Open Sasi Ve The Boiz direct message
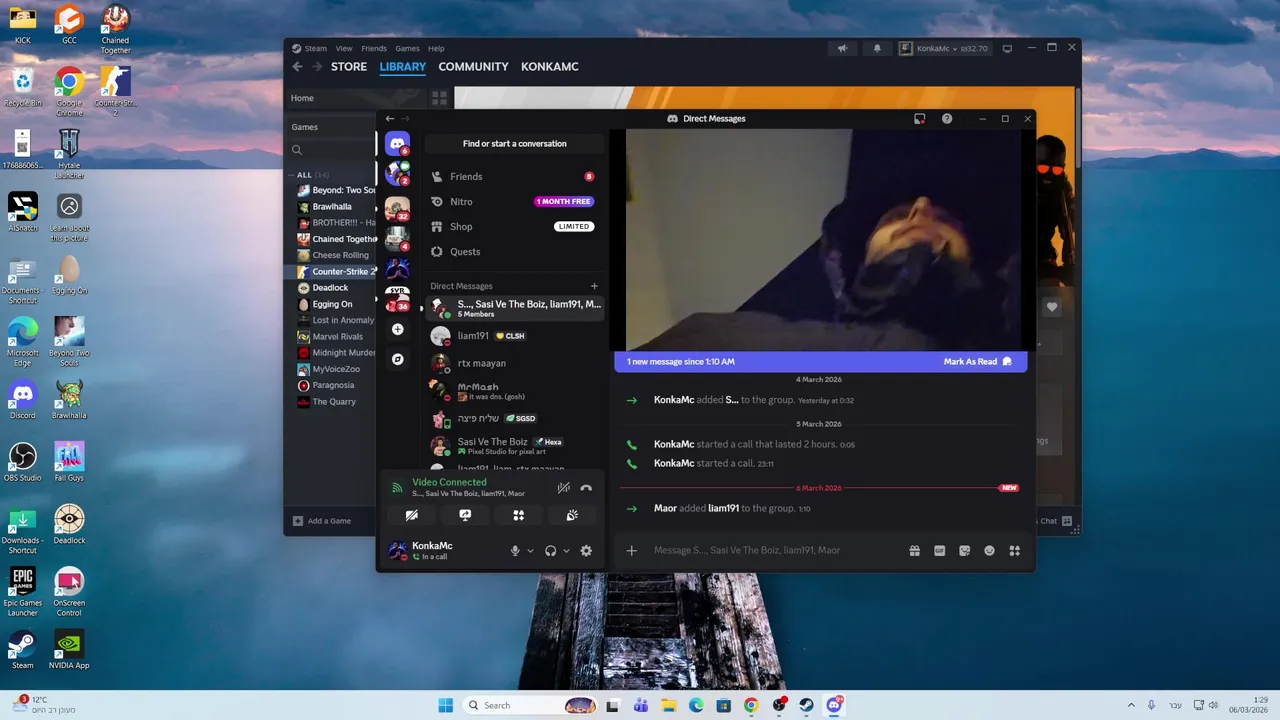Image resolution: width=1280 pixels, height=720 pixels. click(x=514, y=446)
